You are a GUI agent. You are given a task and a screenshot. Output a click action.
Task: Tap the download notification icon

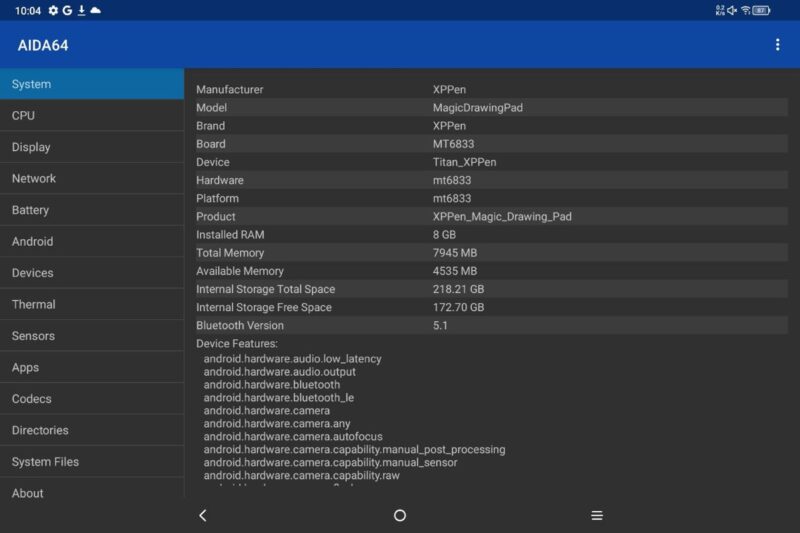pos(82,10)
